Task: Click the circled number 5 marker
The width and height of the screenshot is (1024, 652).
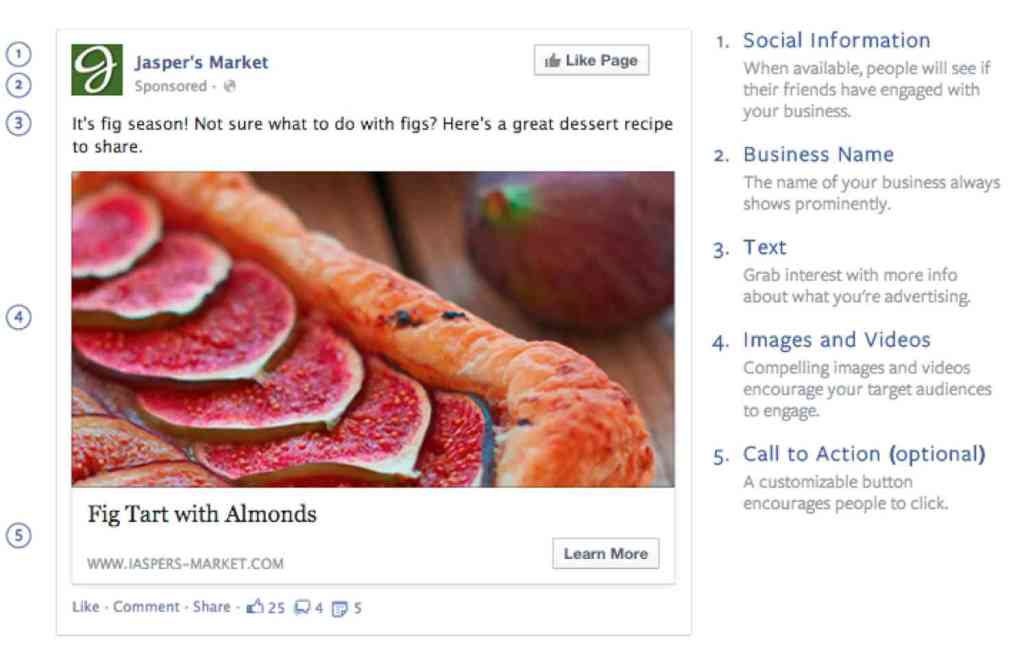Action: click(x=19, y=535)
